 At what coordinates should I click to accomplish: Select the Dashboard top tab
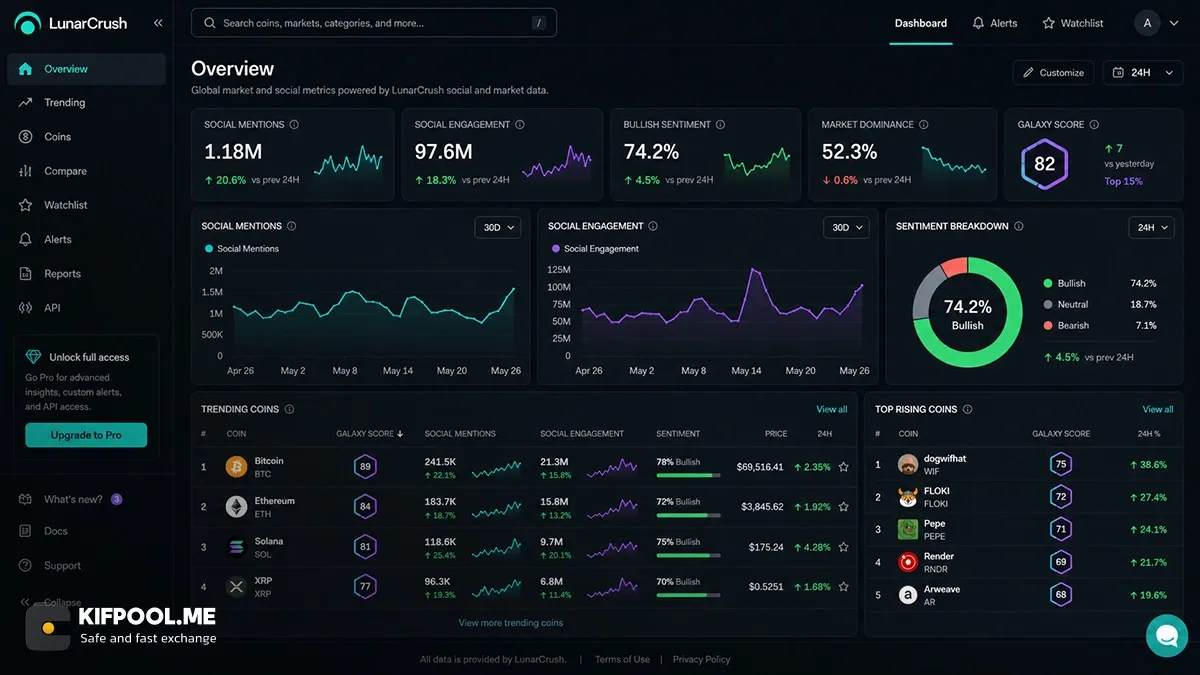click(921, 23)
